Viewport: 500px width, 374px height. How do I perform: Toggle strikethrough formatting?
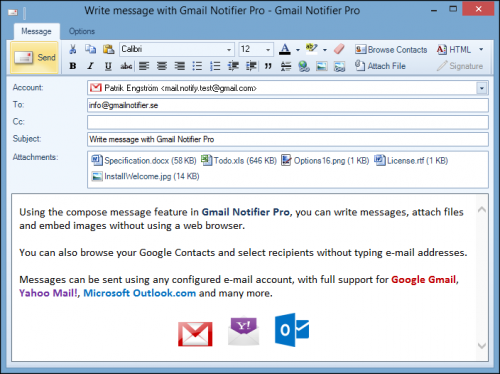(x=126, y=66)
